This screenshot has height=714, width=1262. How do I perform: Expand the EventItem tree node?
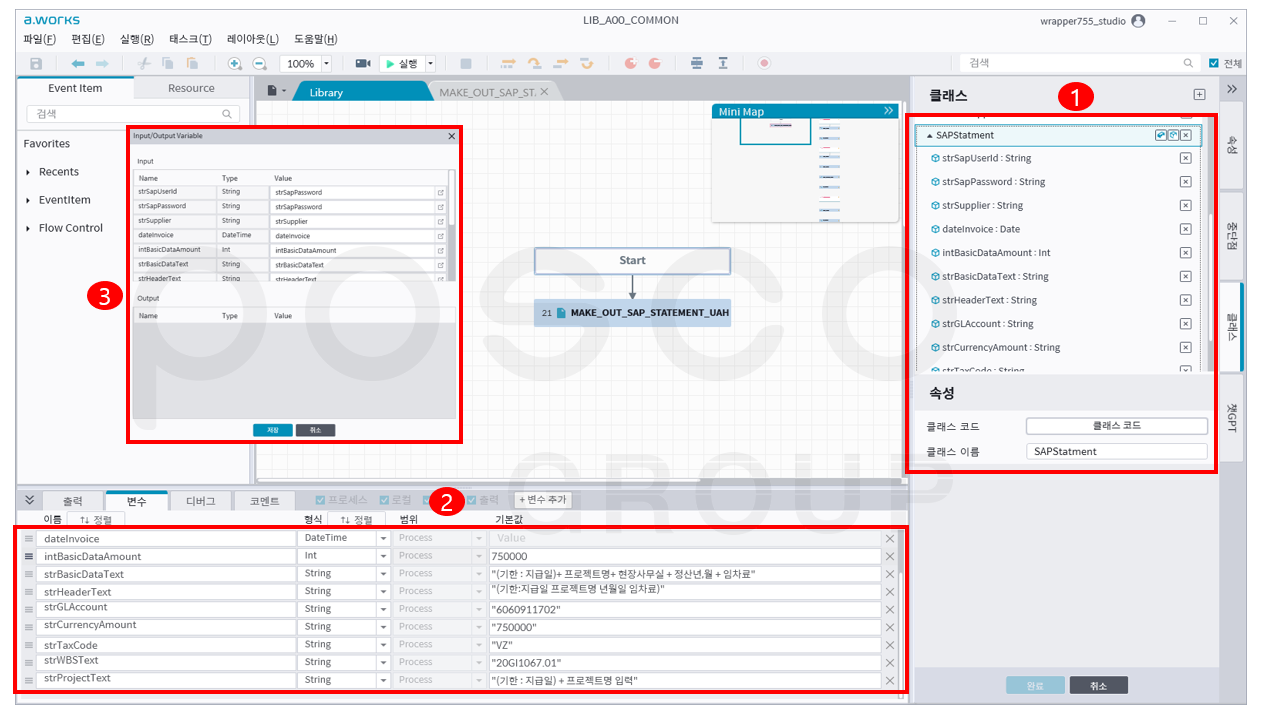(28, 200)
